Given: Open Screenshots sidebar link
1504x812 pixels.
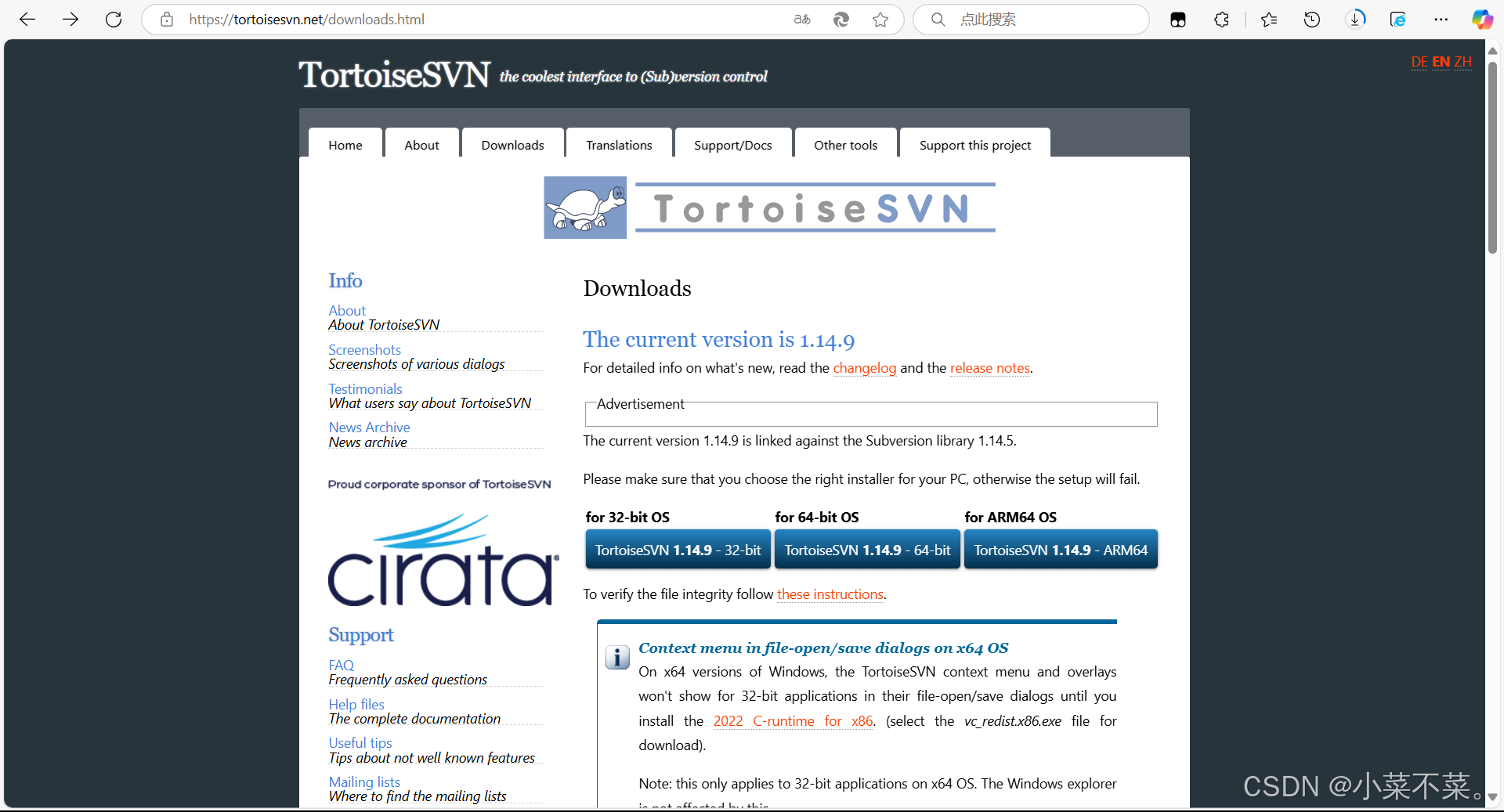Looking at the screenshot, I should click(x=365, y=350).
